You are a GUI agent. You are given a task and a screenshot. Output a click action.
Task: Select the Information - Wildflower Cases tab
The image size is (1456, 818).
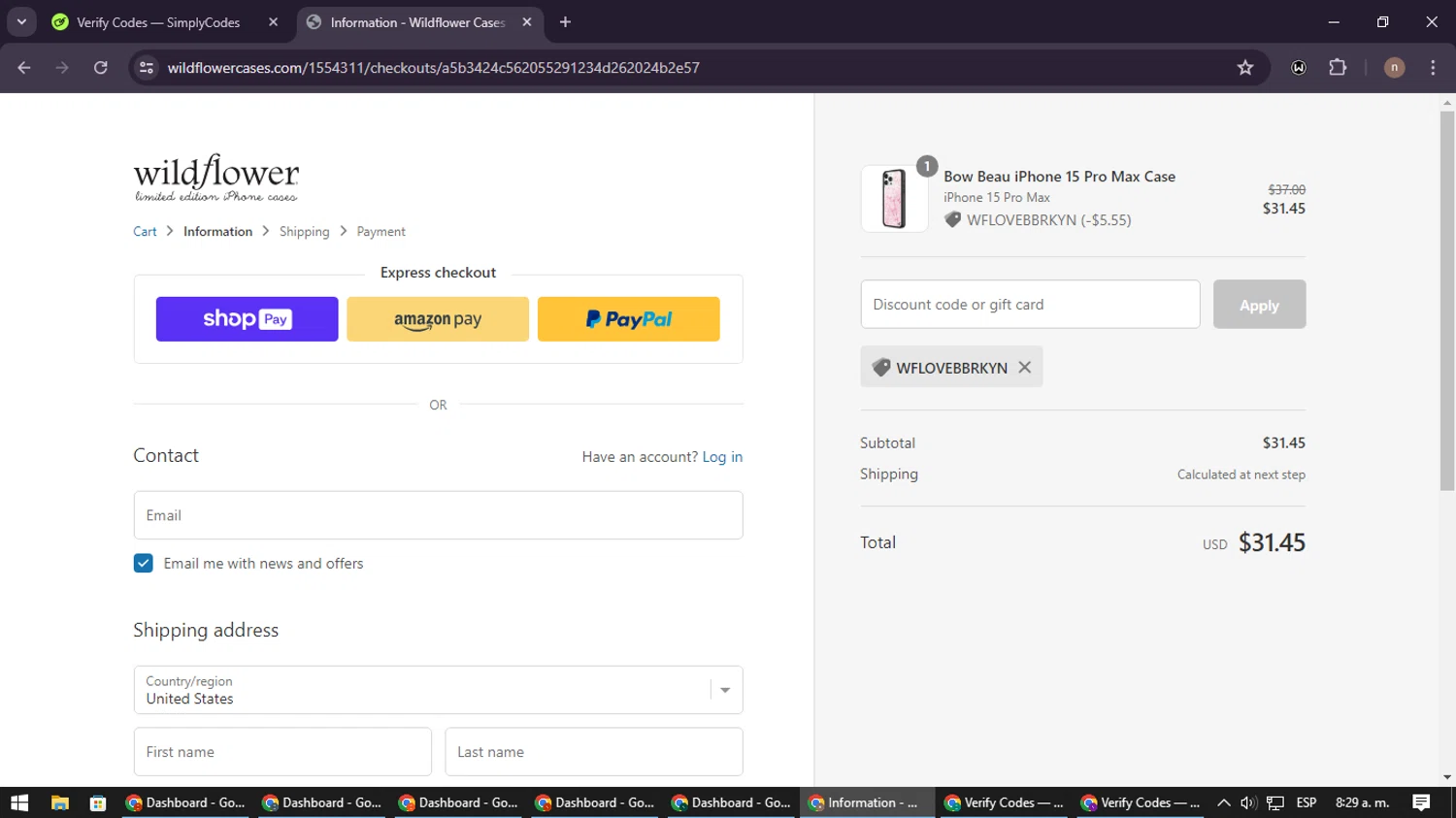[419, 22]
